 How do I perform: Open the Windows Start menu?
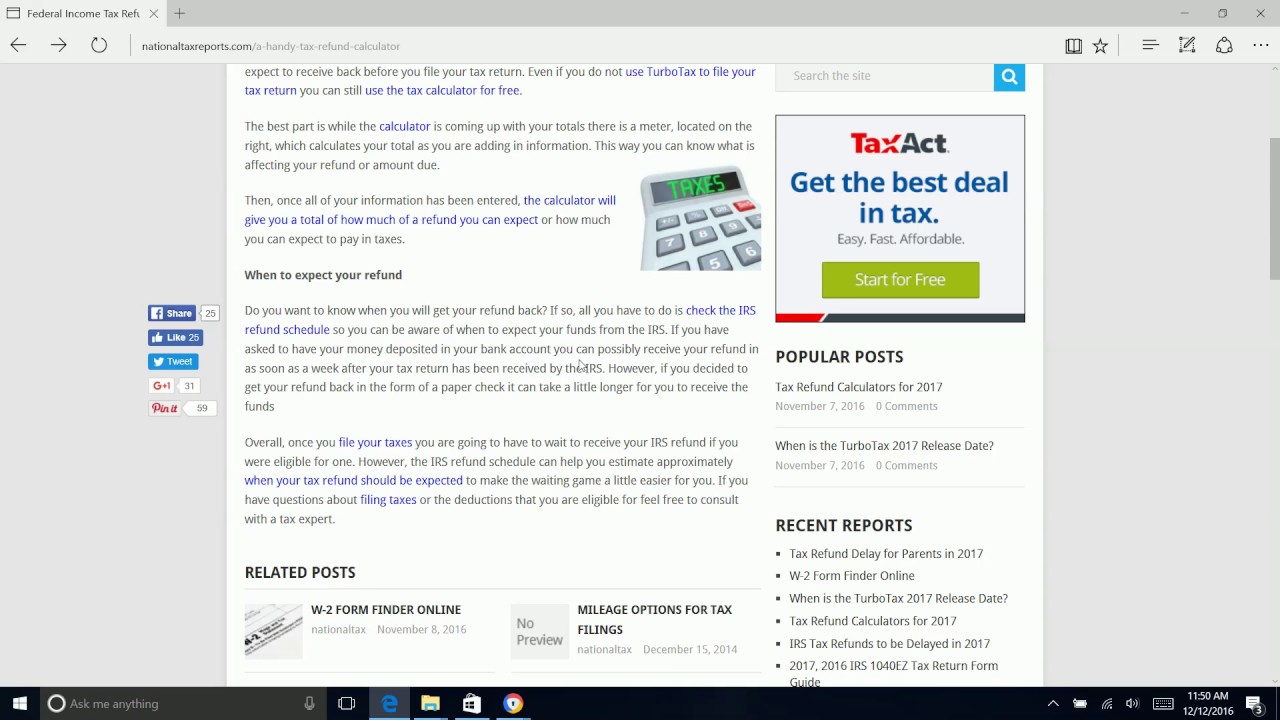pyautogui.click(x=19, y=703)
